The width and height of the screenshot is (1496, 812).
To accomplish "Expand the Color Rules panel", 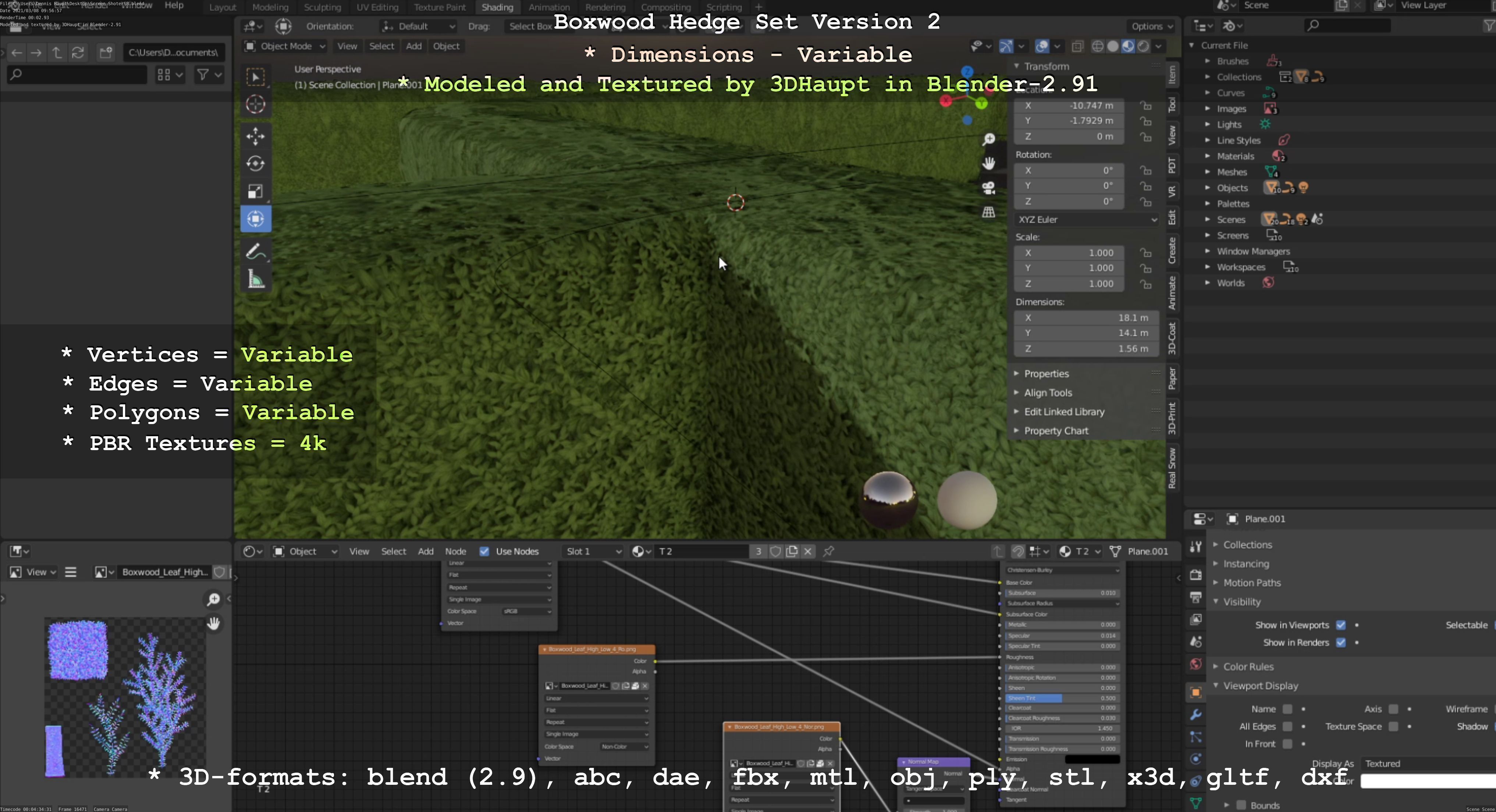I will click(x=1248, y=667).
